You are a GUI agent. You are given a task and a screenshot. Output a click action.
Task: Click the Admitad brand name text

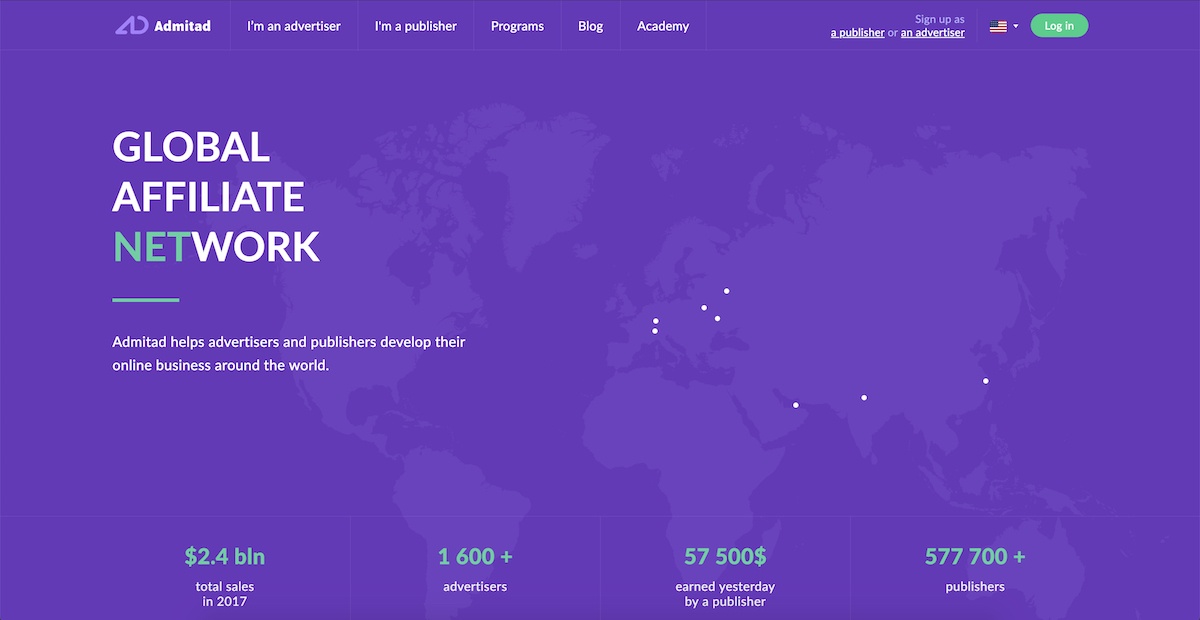tap(183, 26)
